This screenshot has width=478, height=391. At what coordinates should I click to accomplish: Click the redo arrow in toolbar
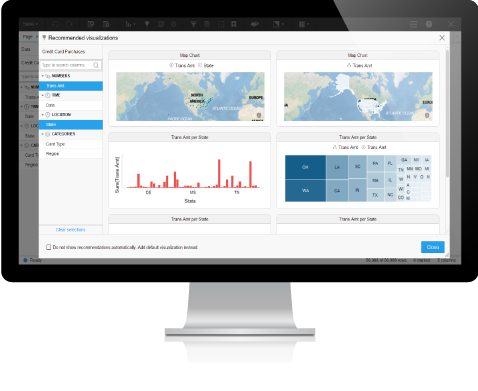pyautogui.click(x=69, y=24)
